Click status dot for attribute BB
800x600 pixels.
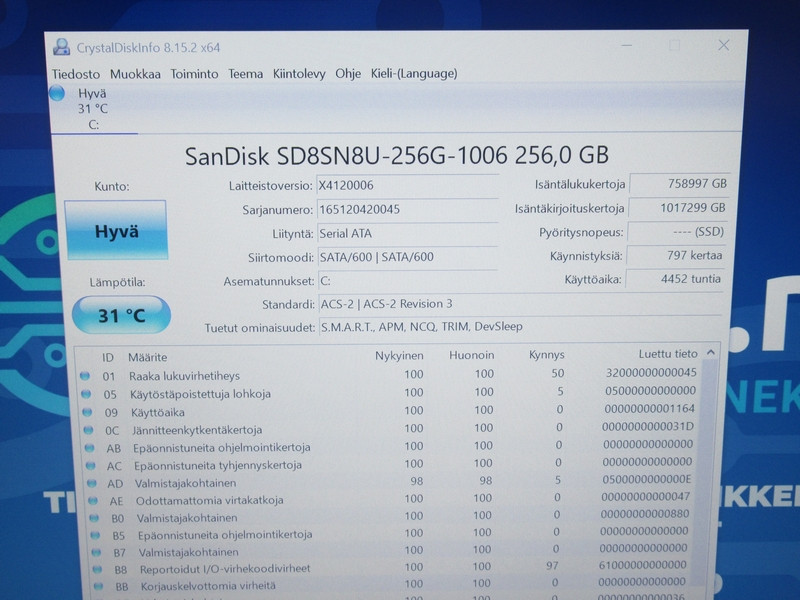click(98, 586)
